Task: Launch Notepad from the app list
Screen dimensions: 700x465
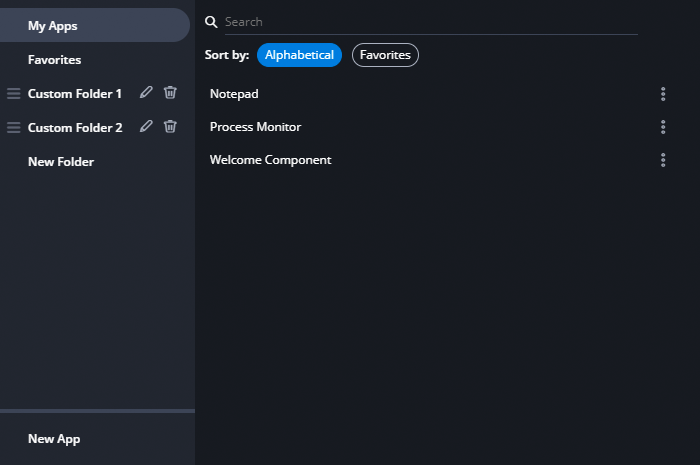Action: click(234, 94)
